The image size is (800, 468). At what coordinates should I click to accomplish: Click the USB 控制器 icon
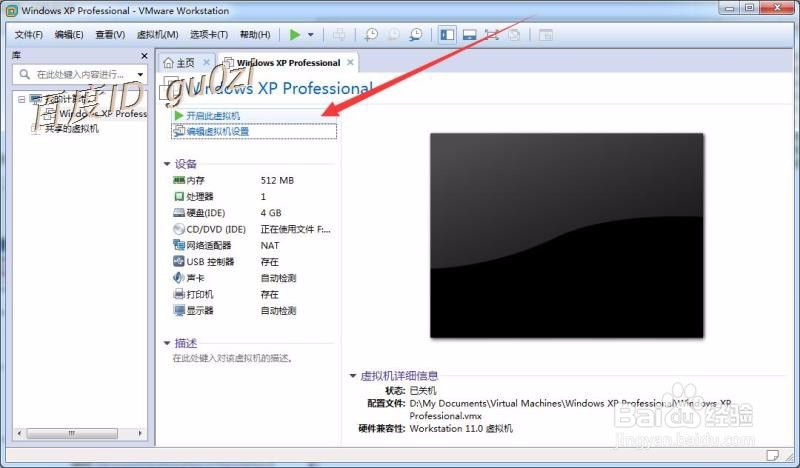click(x=179, y=262)
